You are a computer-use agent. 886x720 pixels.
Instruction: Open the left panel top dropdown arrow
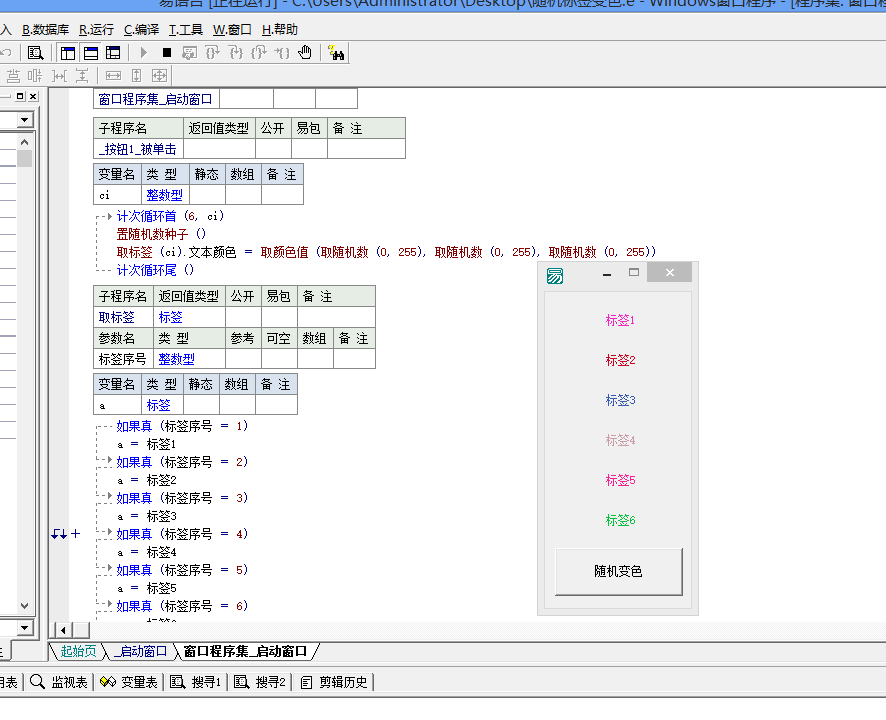pyautogui.click(x=24, y=120)
